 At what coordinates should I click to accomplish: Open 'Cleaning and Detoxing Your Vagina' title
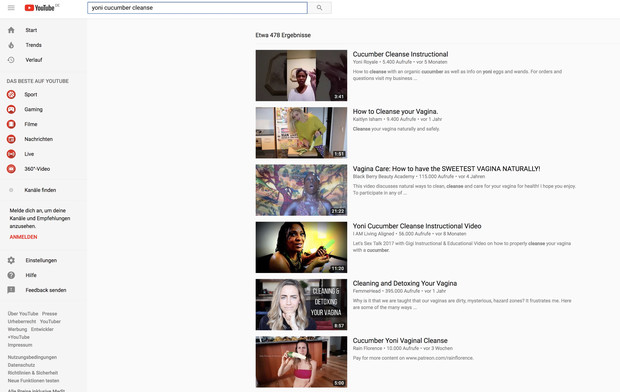click(405, 283)
